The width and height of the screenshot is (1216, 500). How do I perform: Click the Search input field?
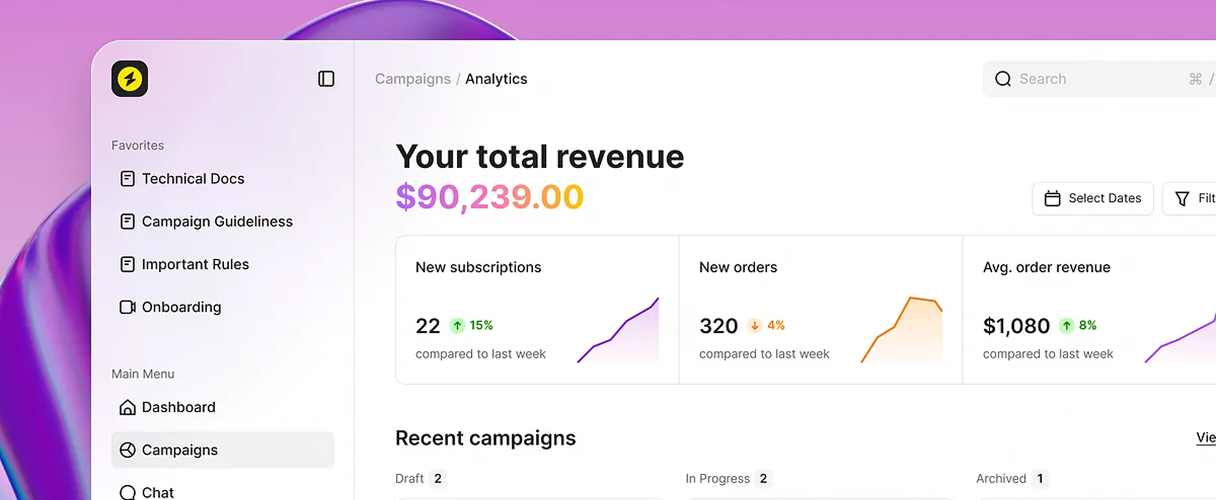click(x=1090, y=79)
